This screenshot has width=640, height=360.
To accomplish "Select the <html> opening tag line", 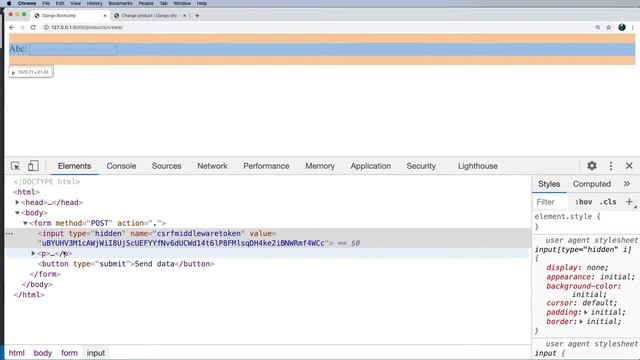I will (x=26, y=192).
